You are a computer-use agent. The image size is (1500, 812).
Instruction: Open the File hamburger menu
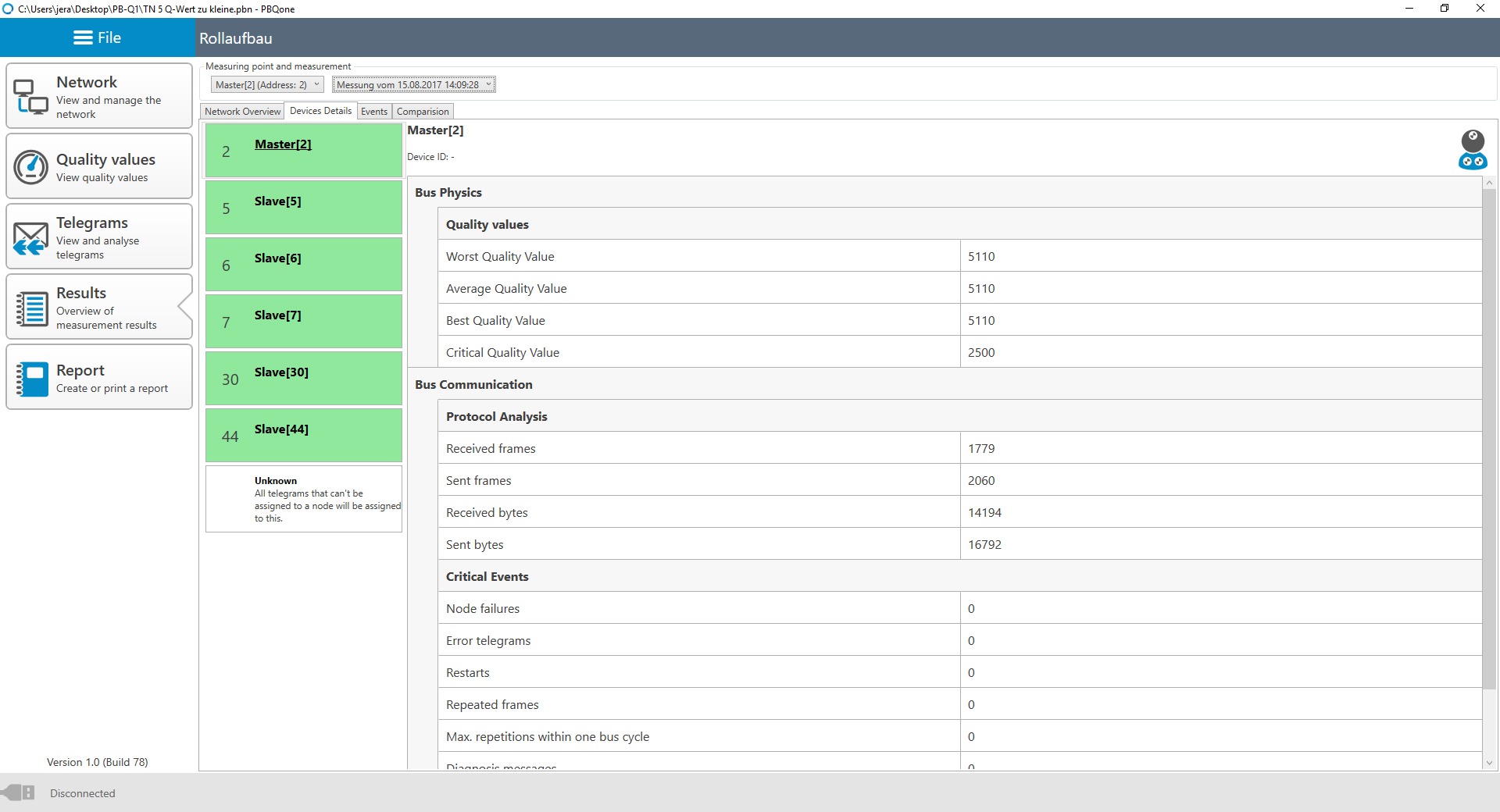point(98,37)
